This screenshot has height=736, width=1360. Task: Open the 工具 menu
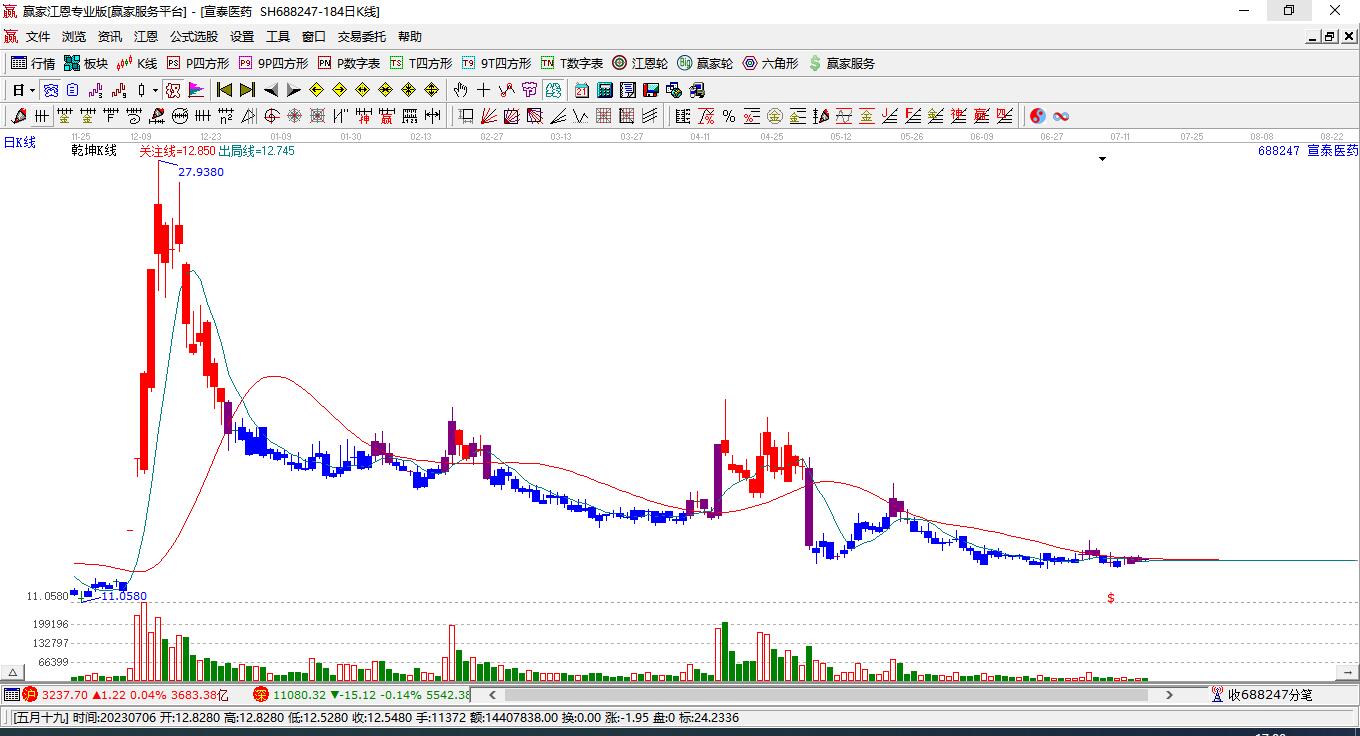tap(278, 37)
